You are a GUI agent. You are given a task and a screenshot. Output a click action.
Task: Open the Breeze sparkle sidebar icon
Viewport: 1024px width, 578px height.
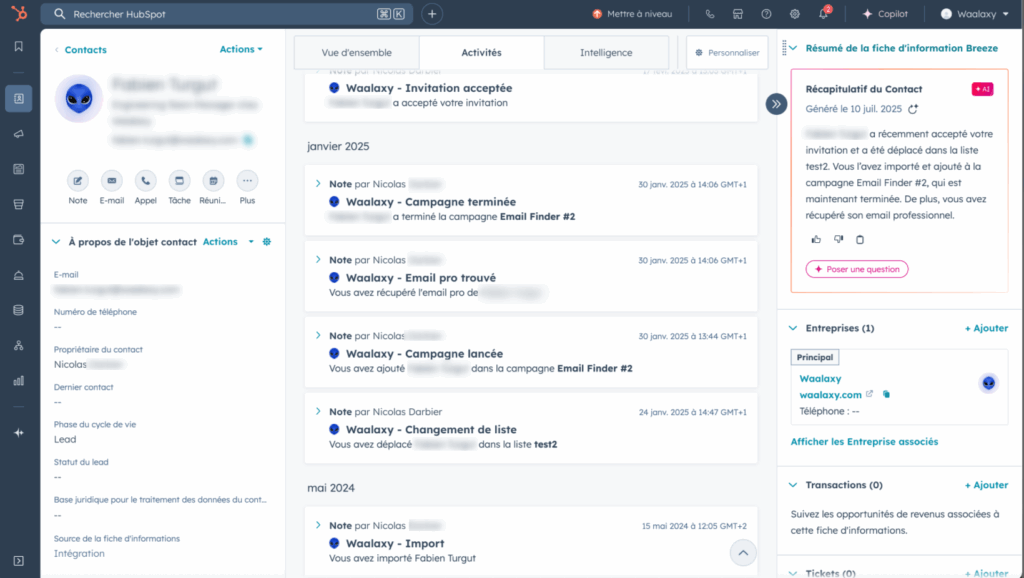(x=19, y=432)
